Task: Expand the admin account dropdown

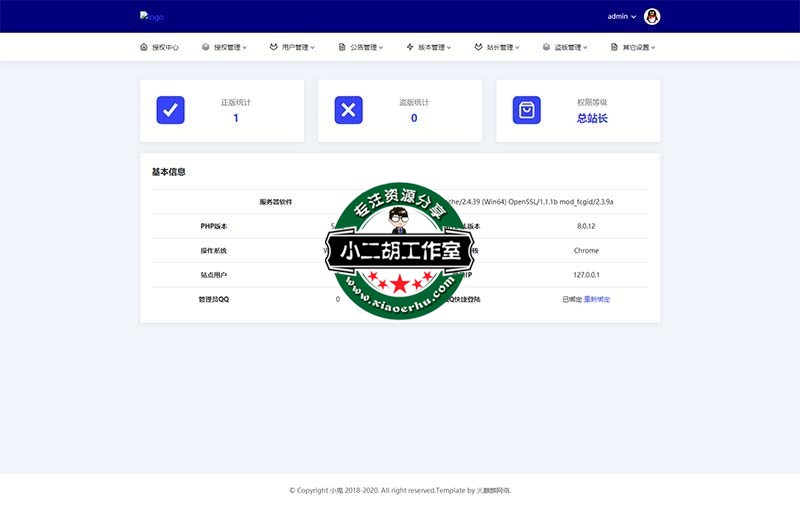Action: point(622,16)
